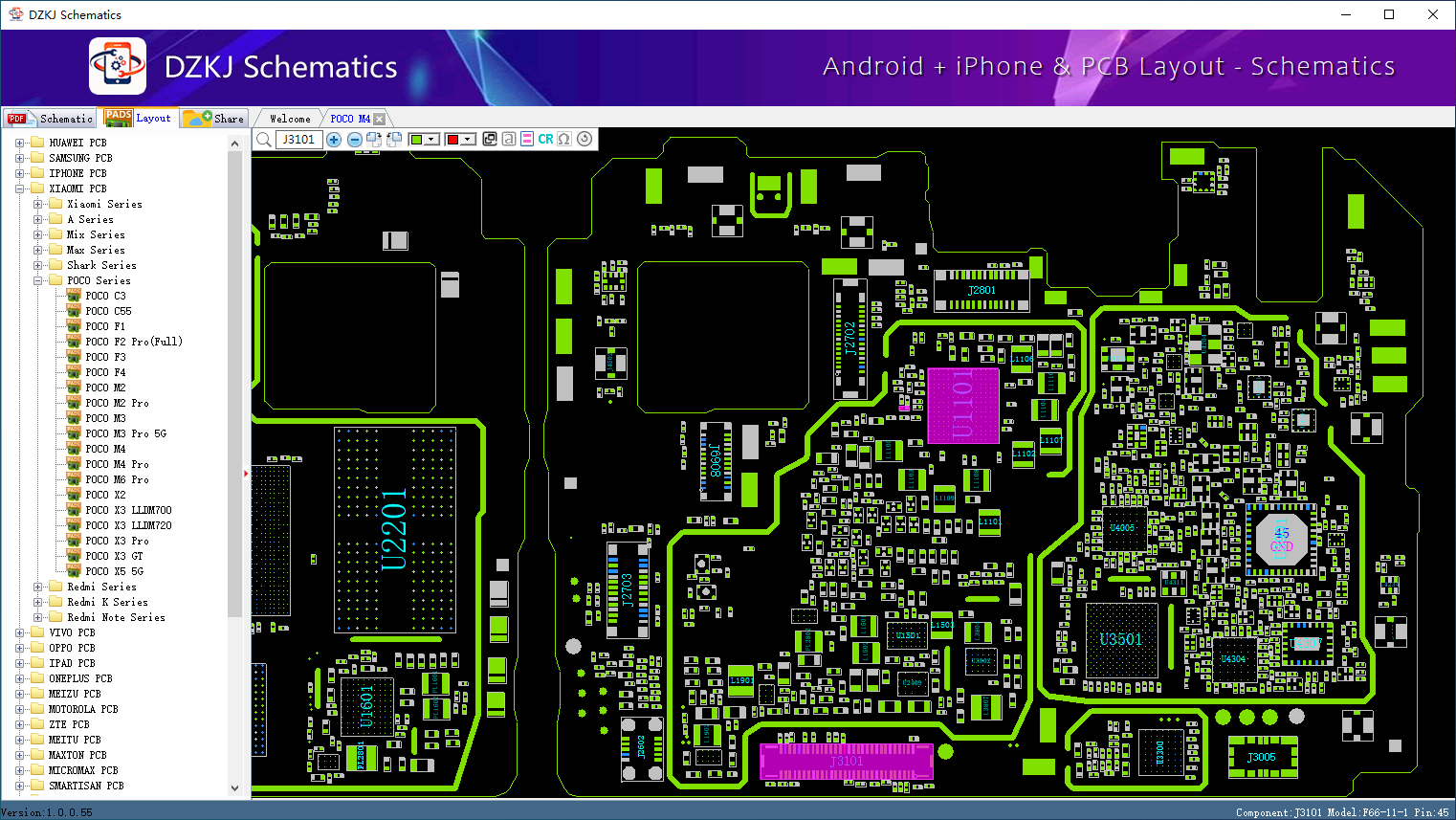Click the rotate counter-clockwise pages icon
1456x820 pixels.
click(393, 140)
